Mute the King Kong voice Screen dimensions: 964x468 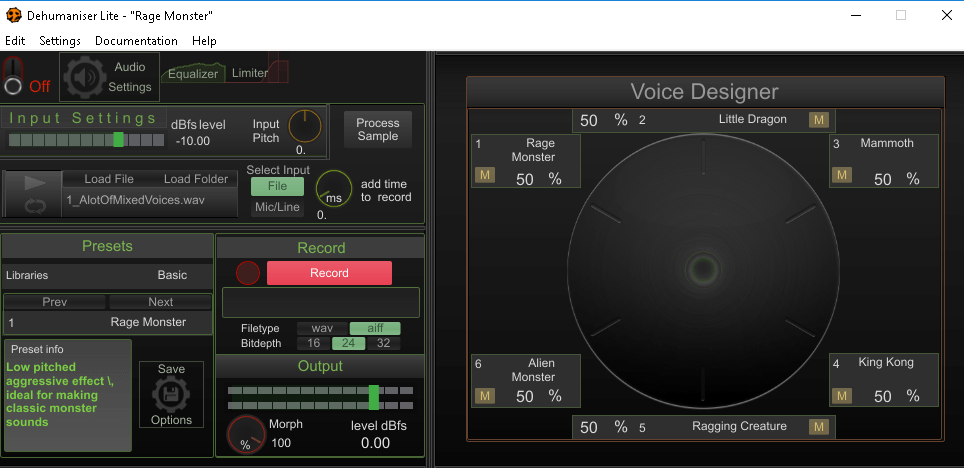point(842,395)
